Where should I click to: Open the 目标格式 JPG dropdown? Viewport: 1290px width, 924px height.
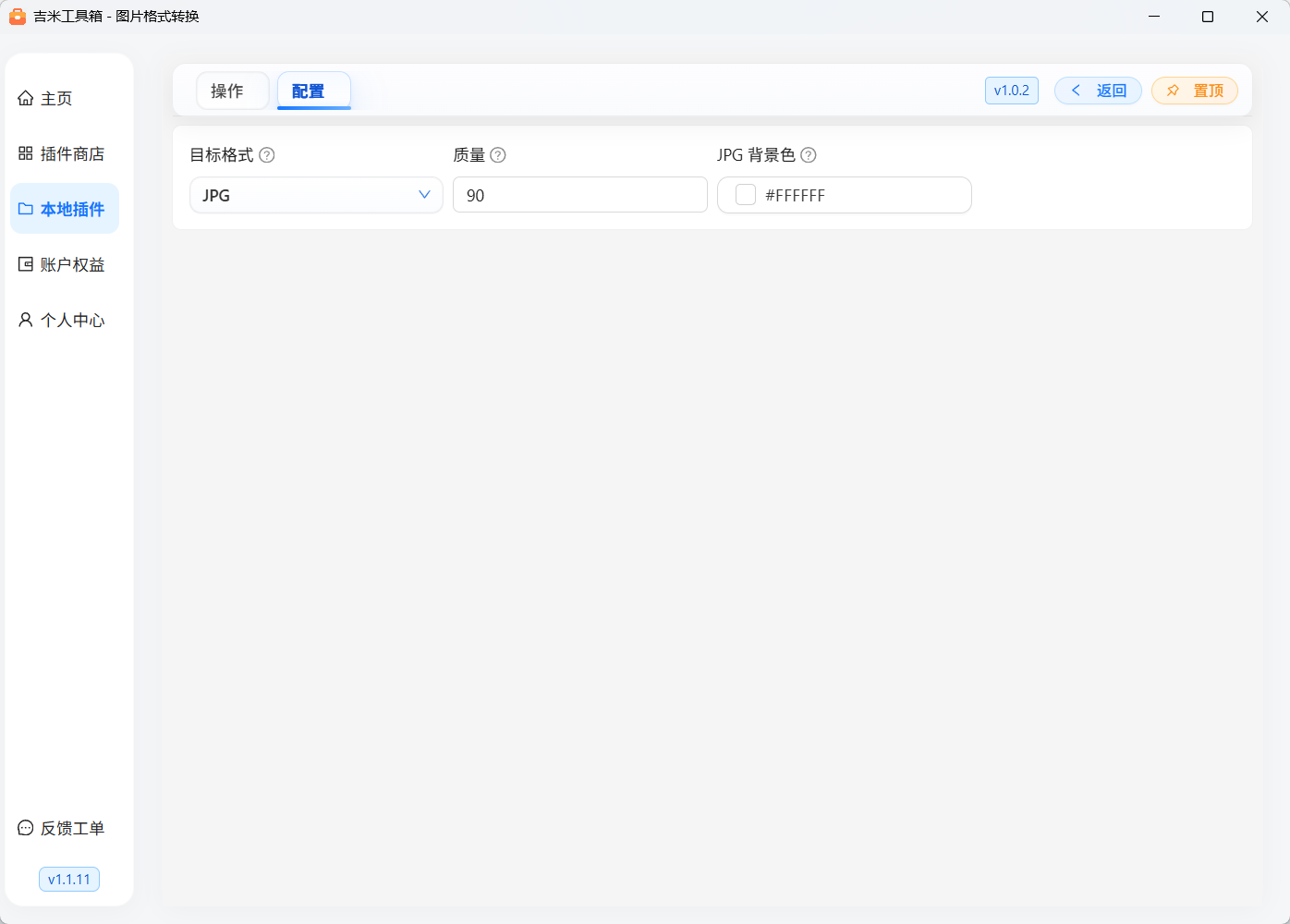point(316,195)
